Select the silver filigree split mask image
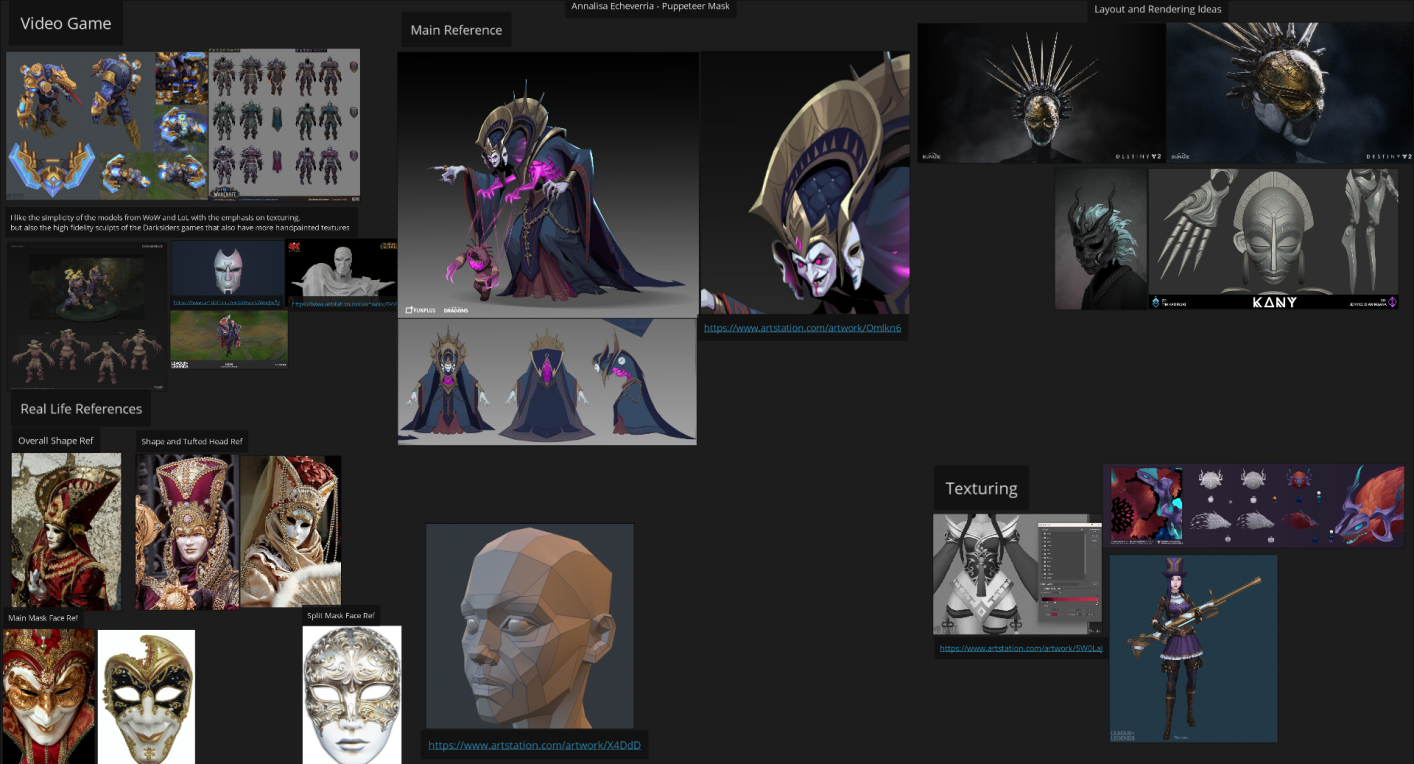The image size is (1414, 764). (x=352, y=694)
